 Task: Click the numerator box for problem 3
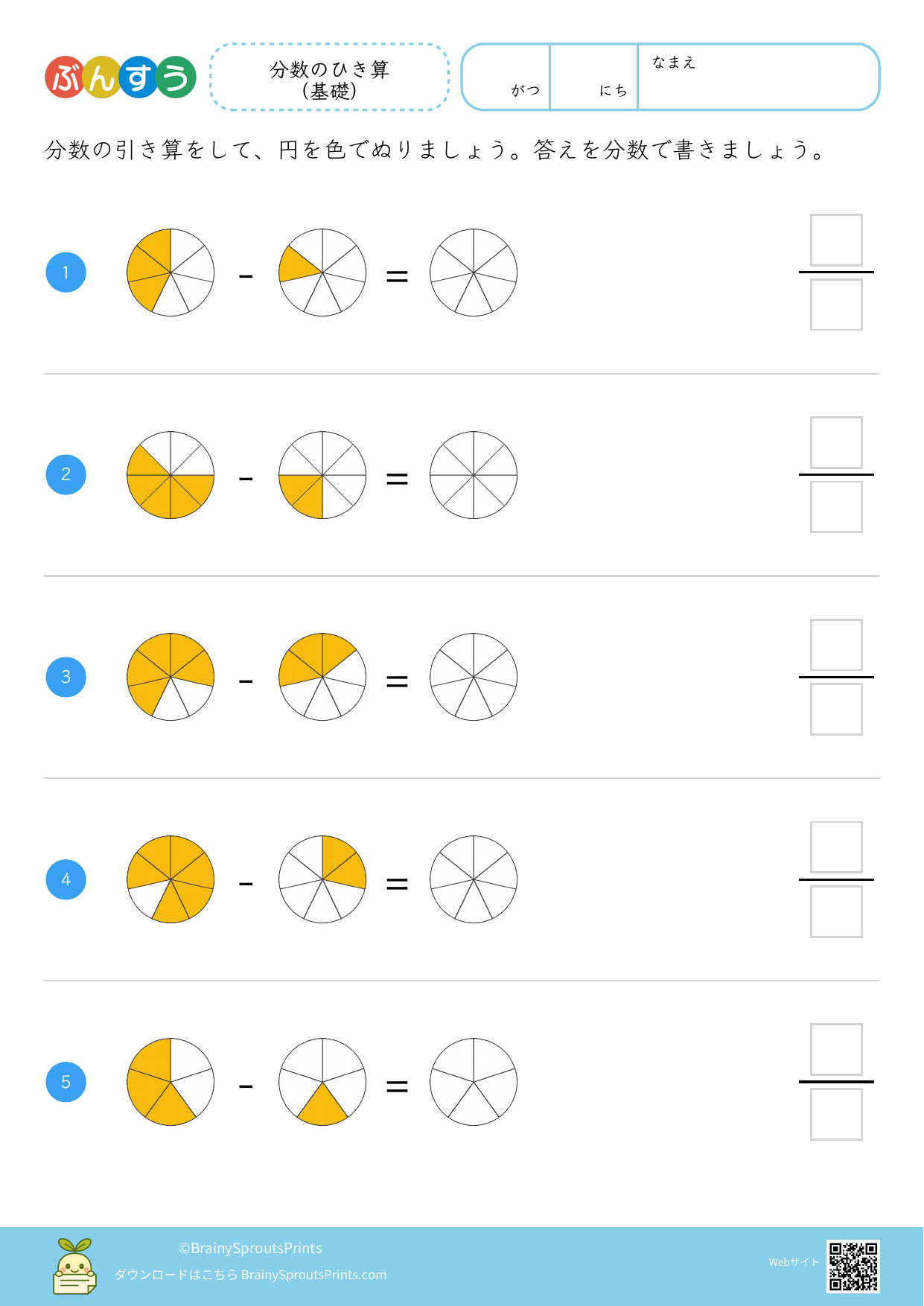tap(836, 645)
